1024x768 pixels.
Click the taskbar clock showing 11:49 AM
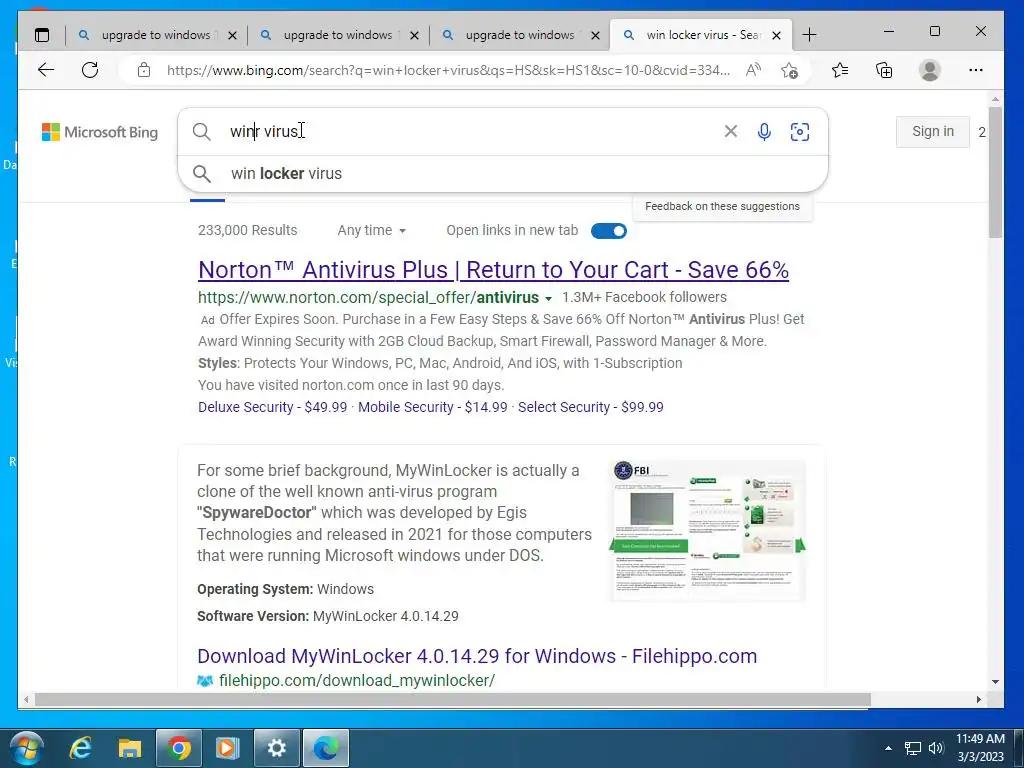pos(980,748)
